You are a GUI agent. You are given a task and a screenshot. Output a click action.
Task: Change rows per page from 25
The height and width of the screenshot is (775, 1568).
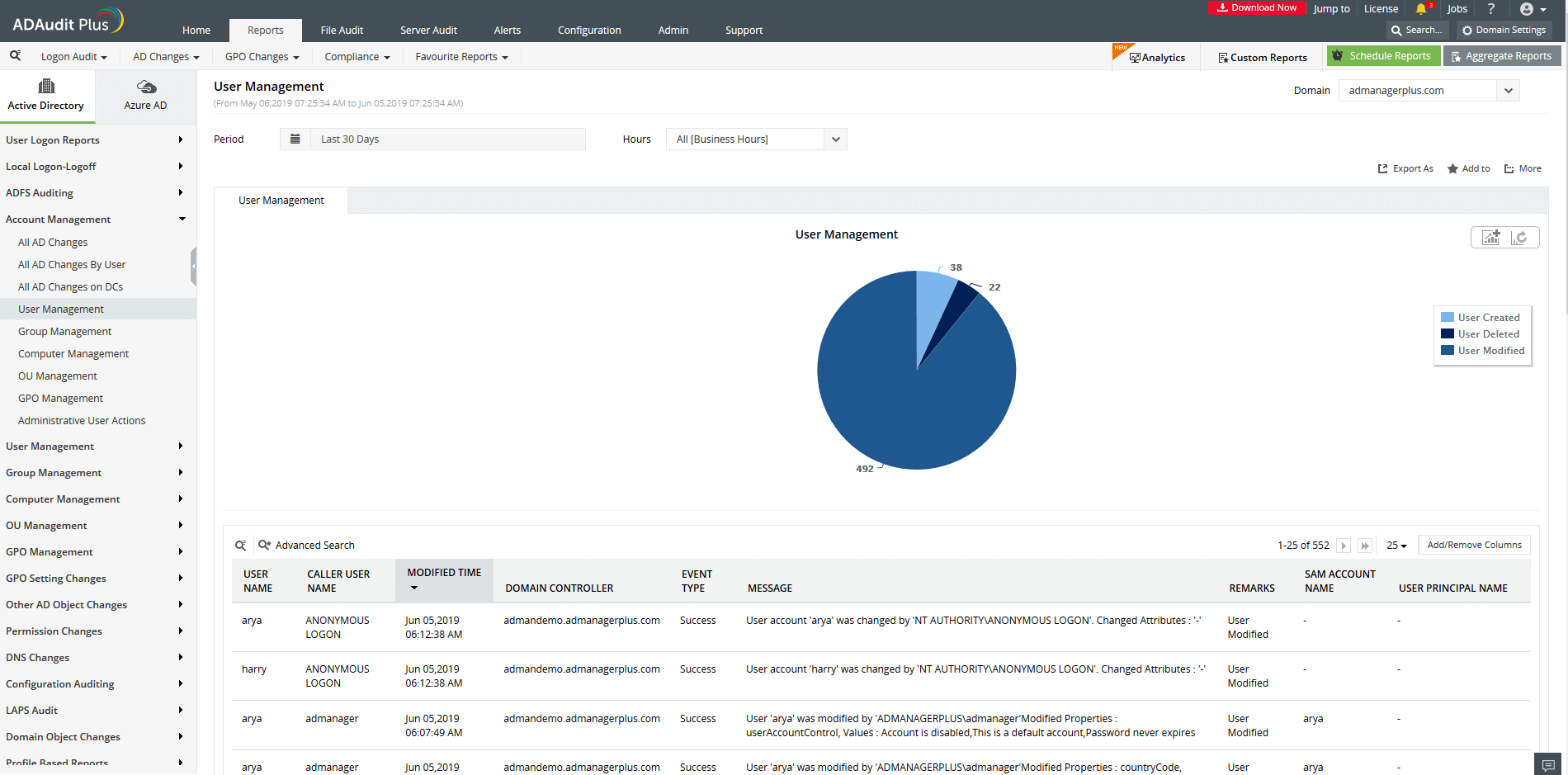[1396, 546]
